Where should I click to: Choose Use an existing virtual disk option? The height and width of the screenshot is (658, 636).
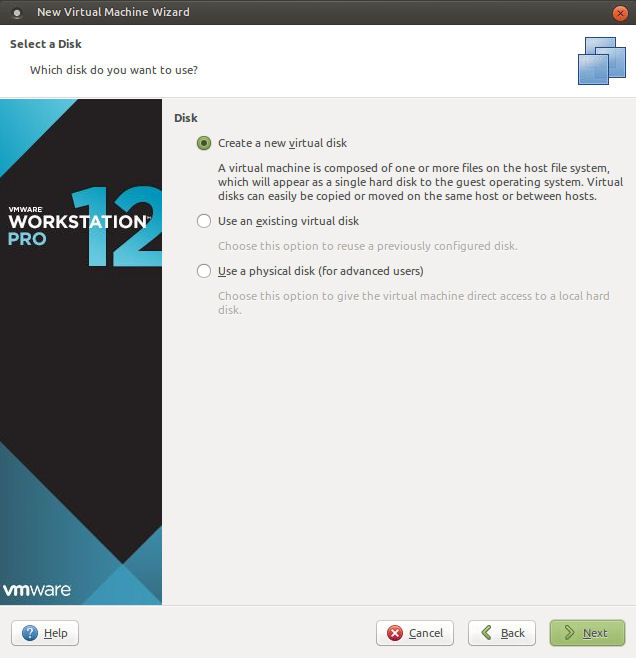[204, 221]
